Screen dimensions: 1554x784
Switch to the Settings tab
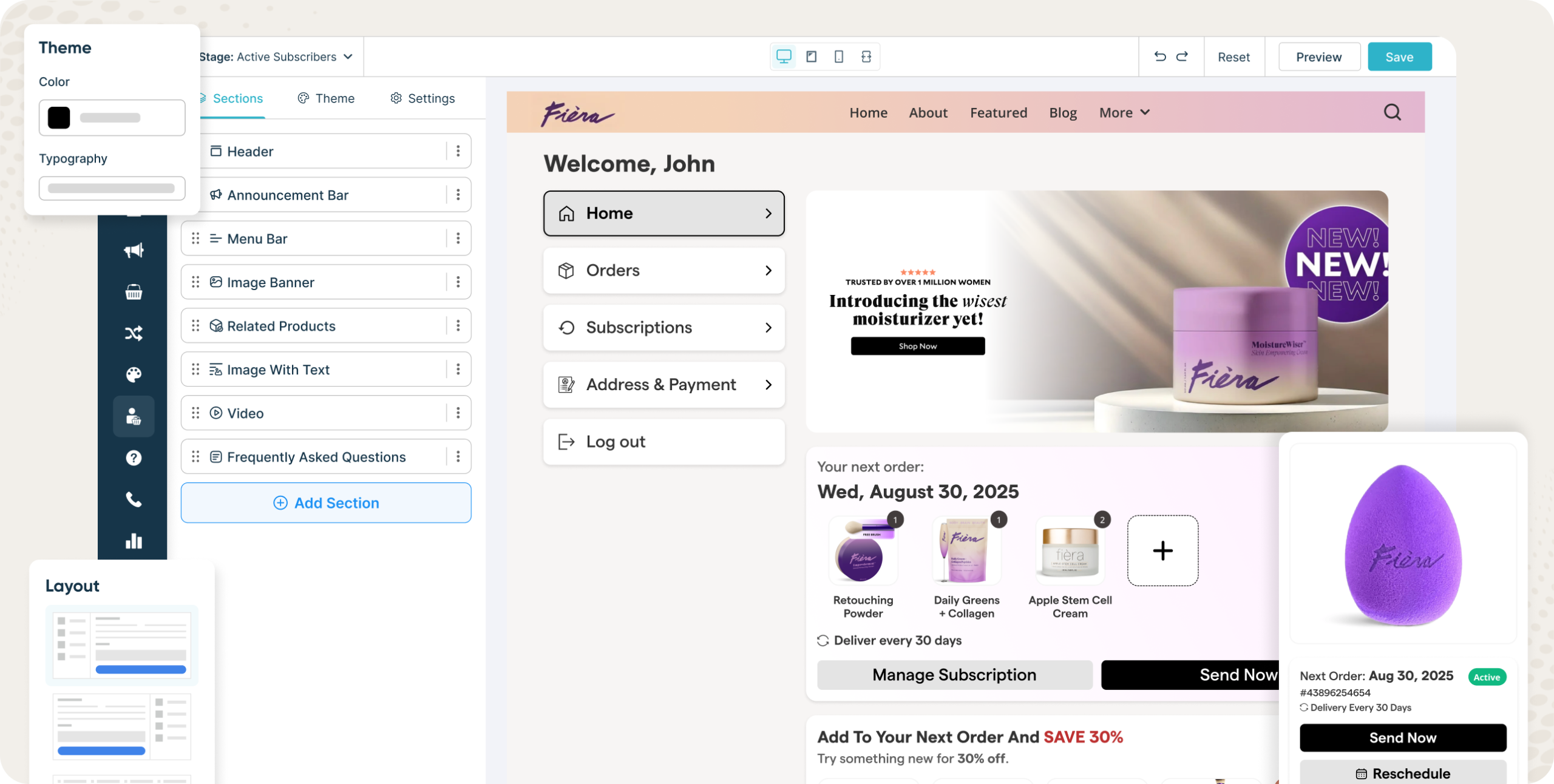click(x=422, y=98)
